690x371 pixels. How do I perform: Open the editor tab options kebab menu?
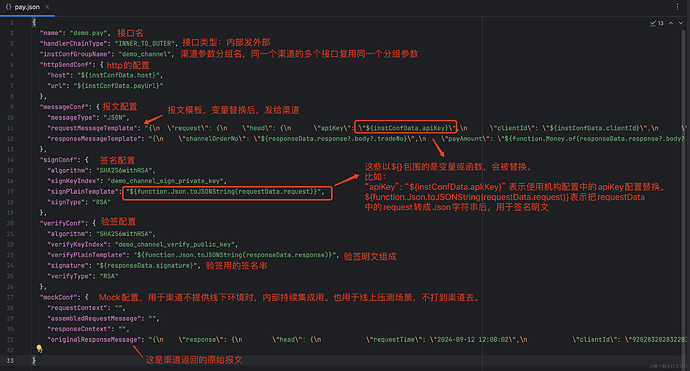click(677, 7)
